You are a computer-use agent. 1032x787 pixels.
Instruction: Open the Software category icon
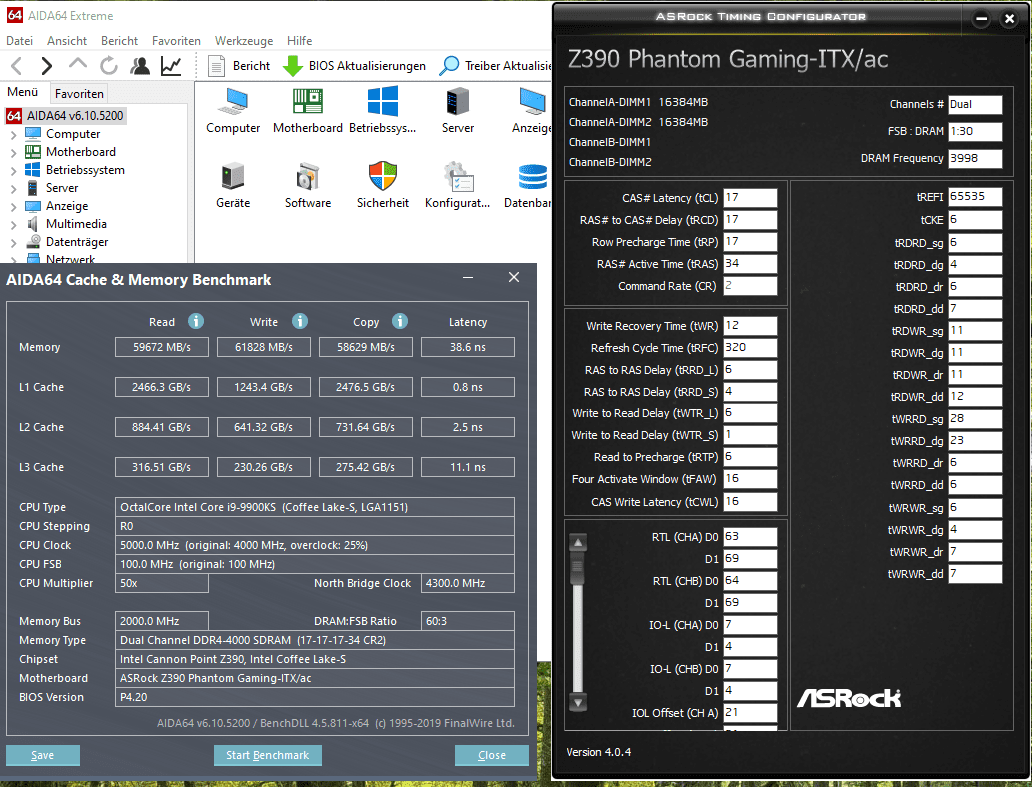coord(307,186)
